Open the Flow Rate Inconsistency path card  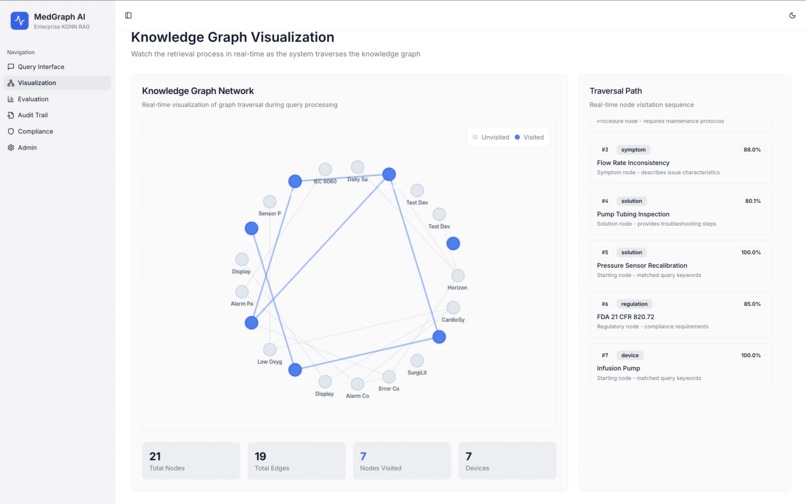click(681, 160)
